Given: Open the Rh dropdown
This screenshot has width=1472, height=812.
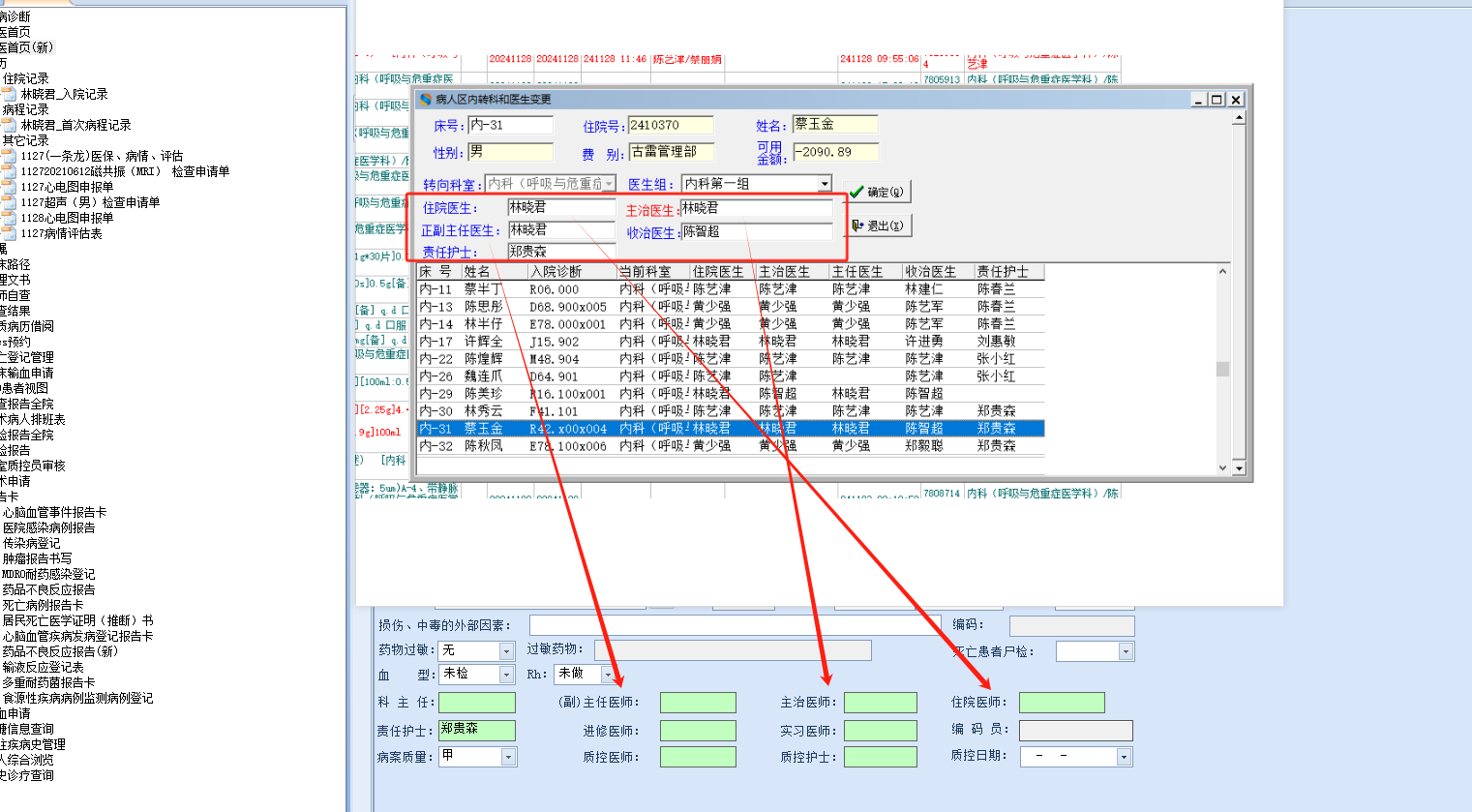Looking at the screenshot, I should point(608,675).
